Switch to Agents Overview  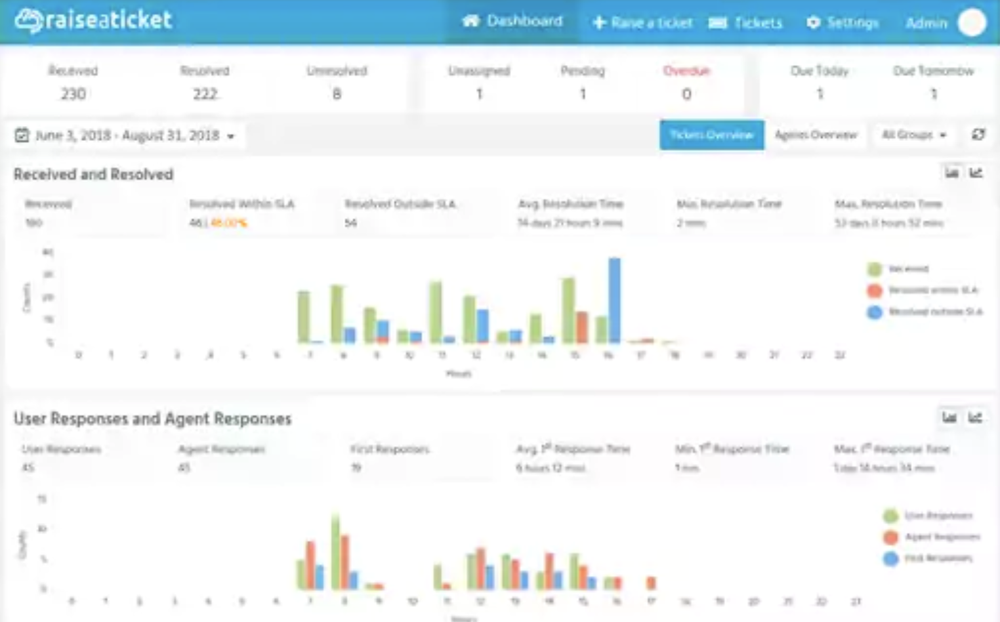point(816,135)
